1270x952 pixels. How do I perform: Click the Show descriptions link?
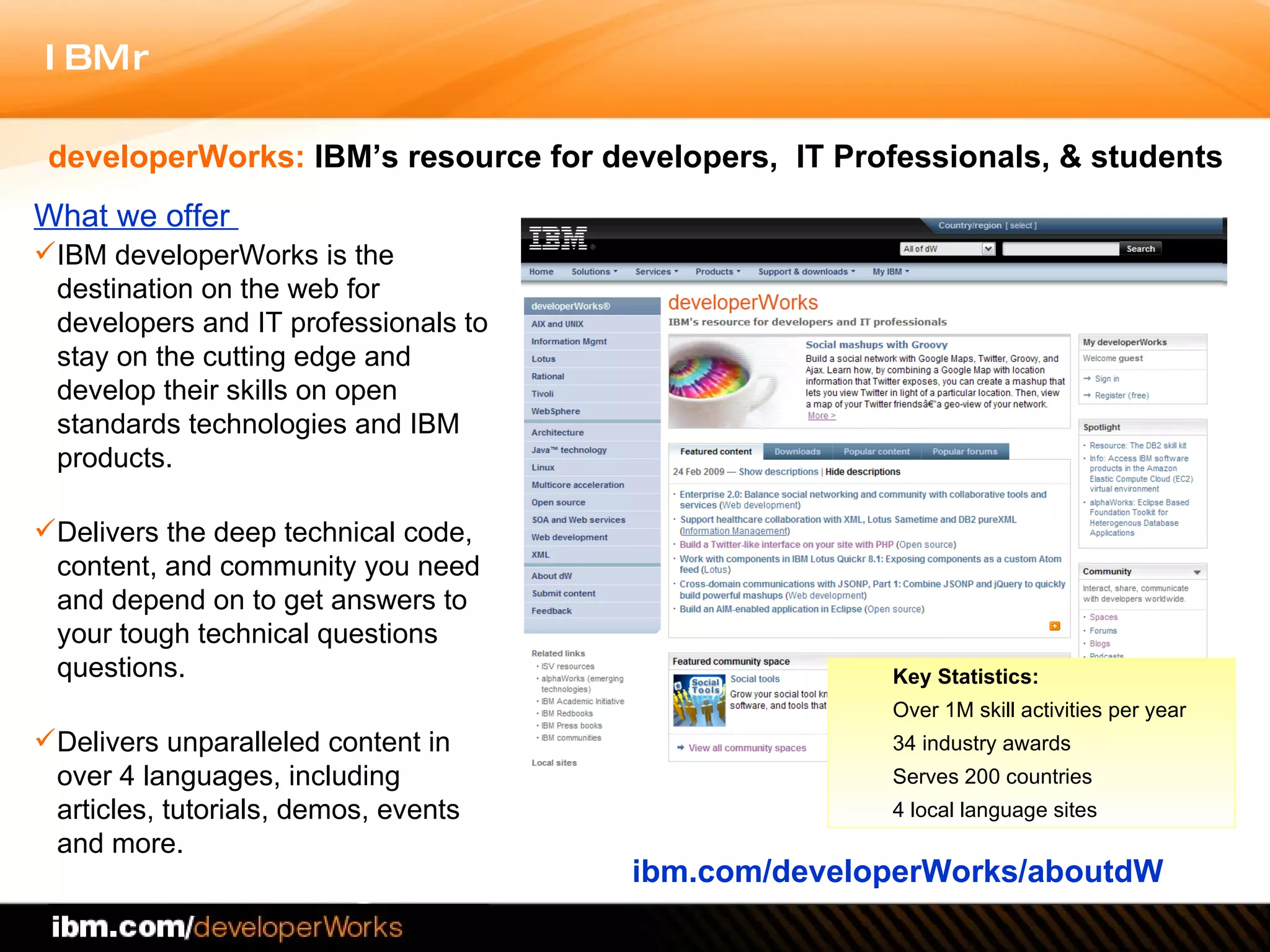pyautogui.click(x=778, y=472)
